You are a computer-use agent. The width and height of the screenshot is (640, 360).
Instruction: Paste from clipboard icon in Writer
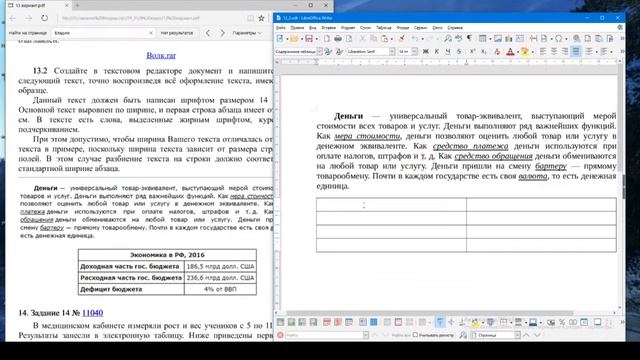[x=384, y=39]
